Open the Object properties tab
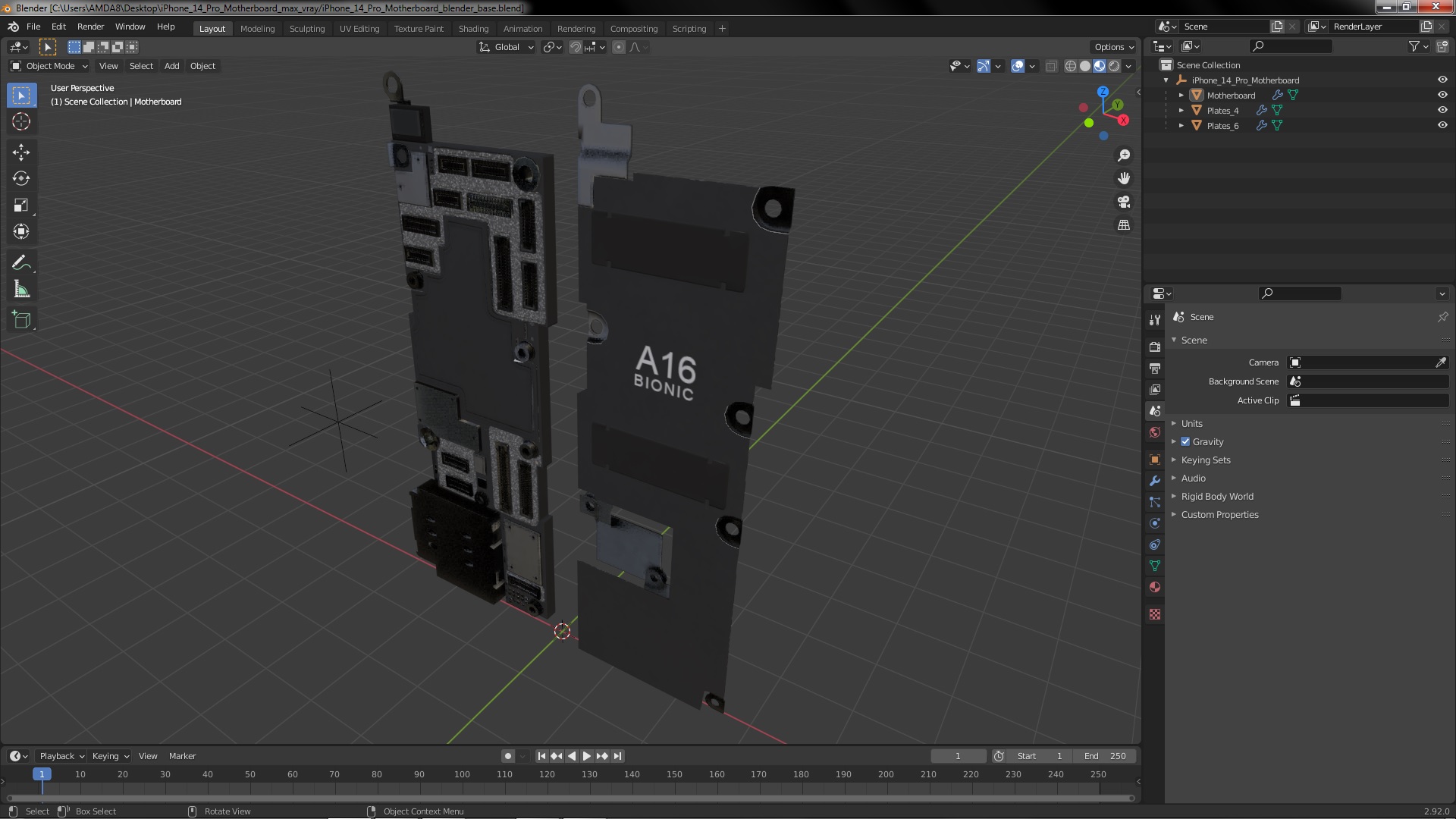1456x819 pixels. 1155,460
